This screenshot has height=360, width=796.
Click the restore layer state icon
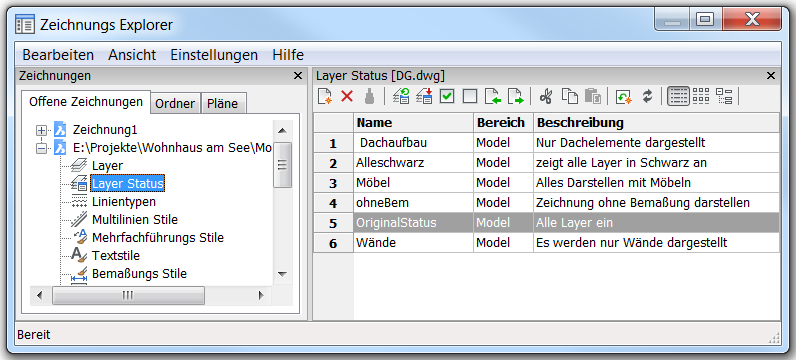click(401, 96)
